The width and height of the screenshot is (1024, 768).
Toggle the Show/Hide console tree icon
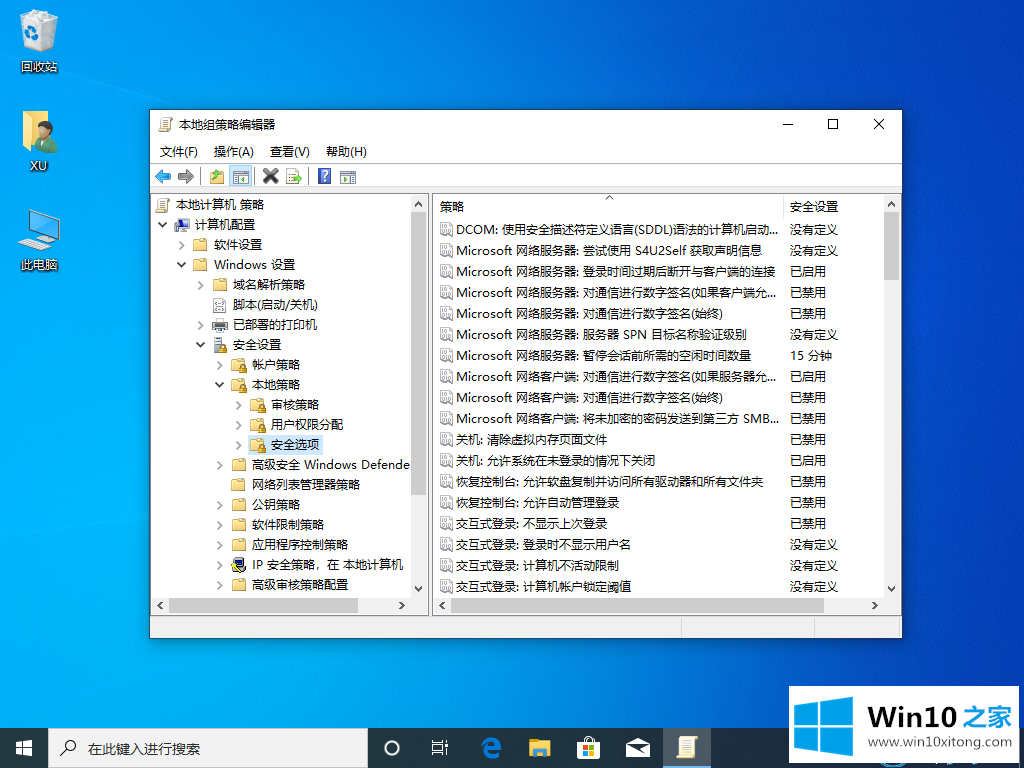[240, 176]
